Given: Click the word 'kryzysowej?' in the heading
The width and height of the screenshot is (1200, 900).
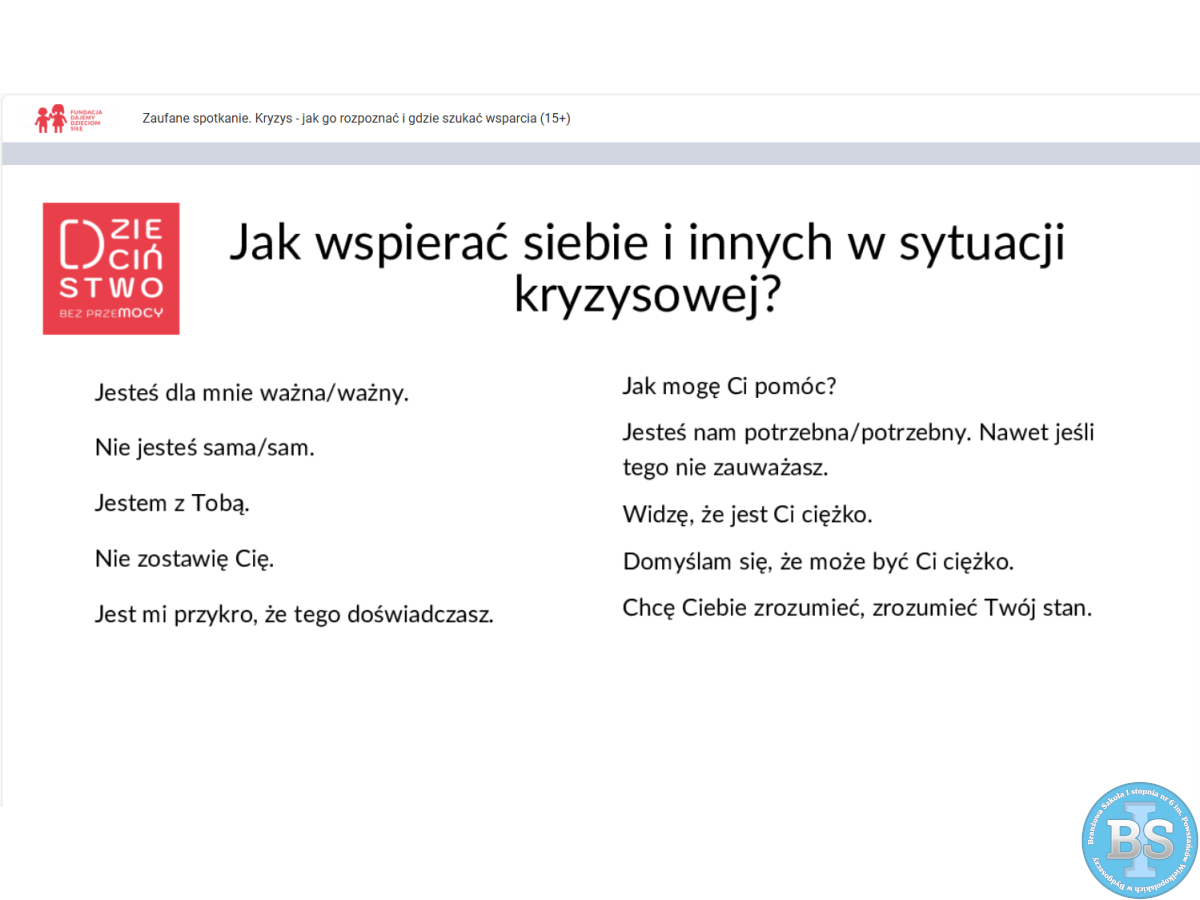Looking at the screenshot, I should click(x=647, y=294).
